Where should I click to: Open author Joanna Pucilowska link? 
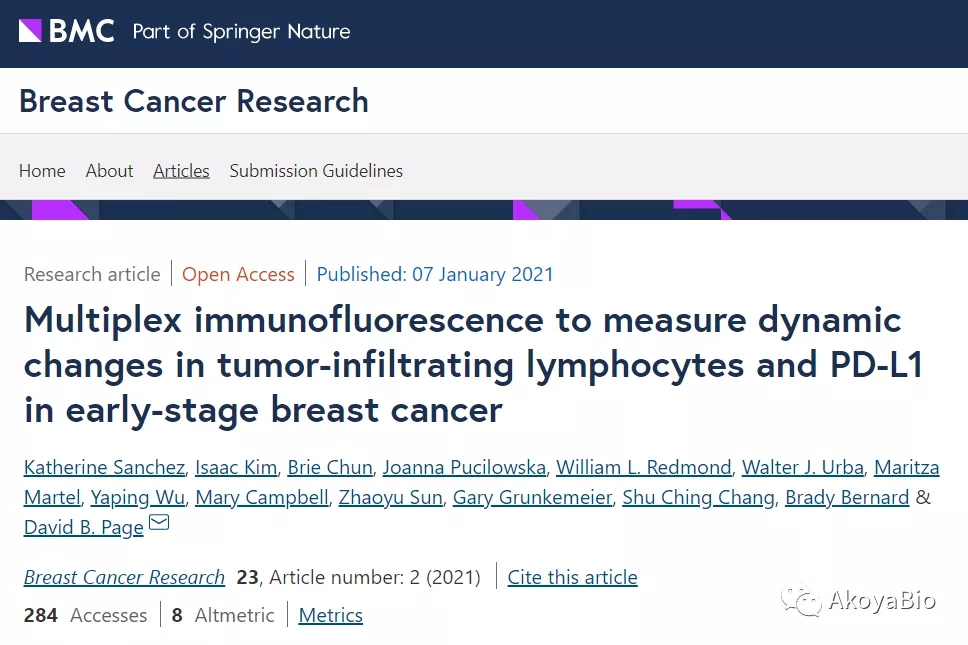click(464, 467)
